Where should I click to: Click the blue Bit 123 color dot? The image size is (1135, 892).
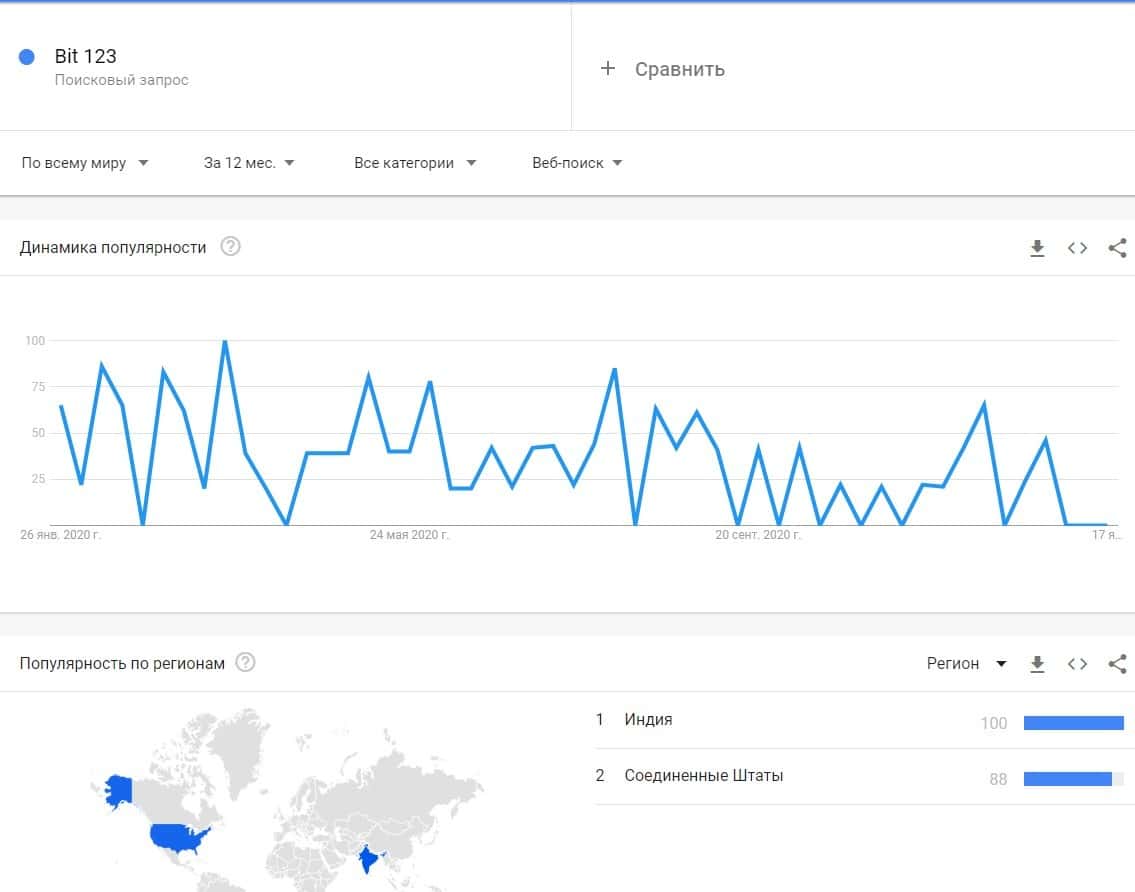[27, 57]
